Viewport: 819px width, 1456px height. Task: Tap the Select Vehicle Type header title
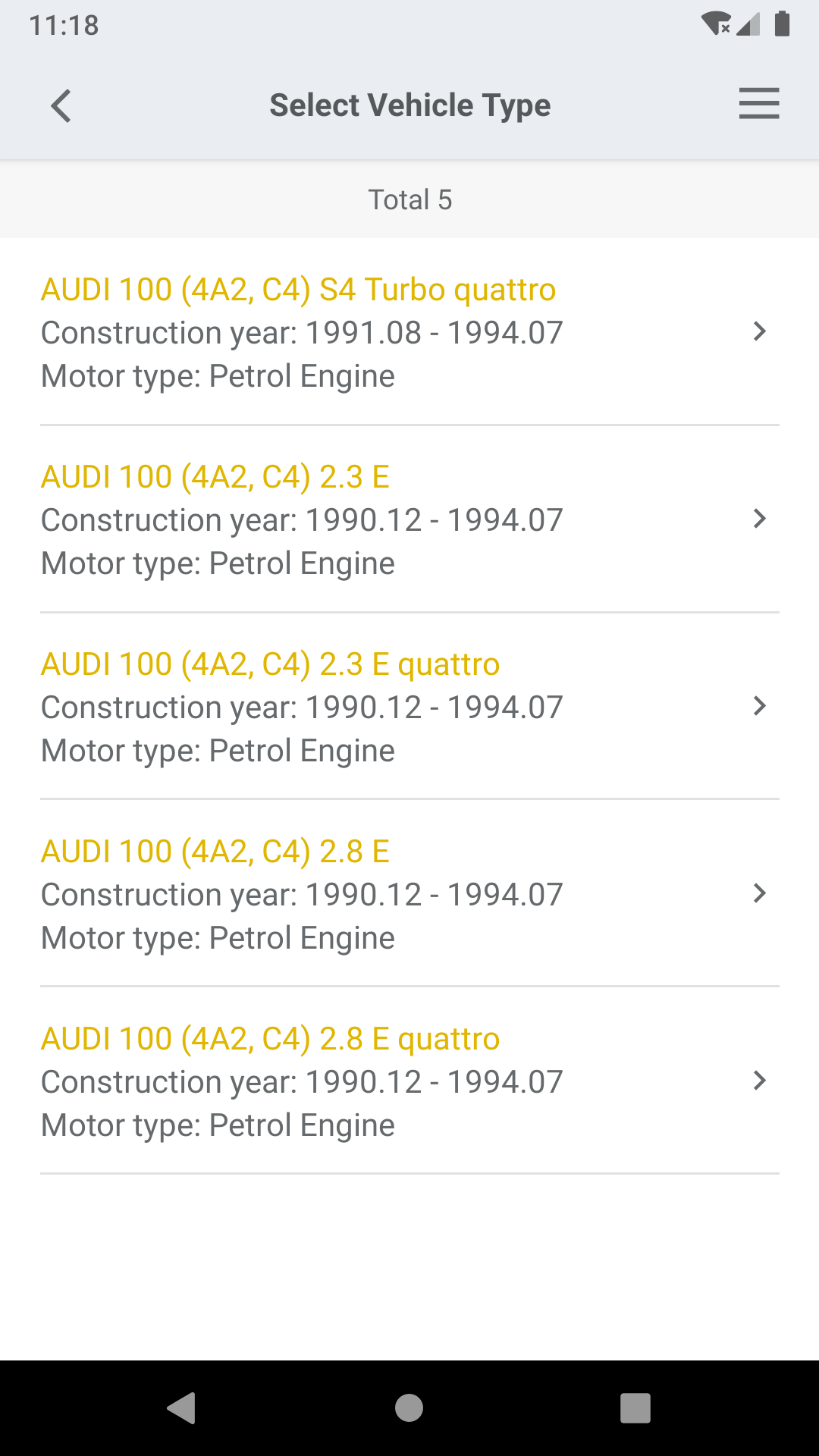click(x=410, y=105)
